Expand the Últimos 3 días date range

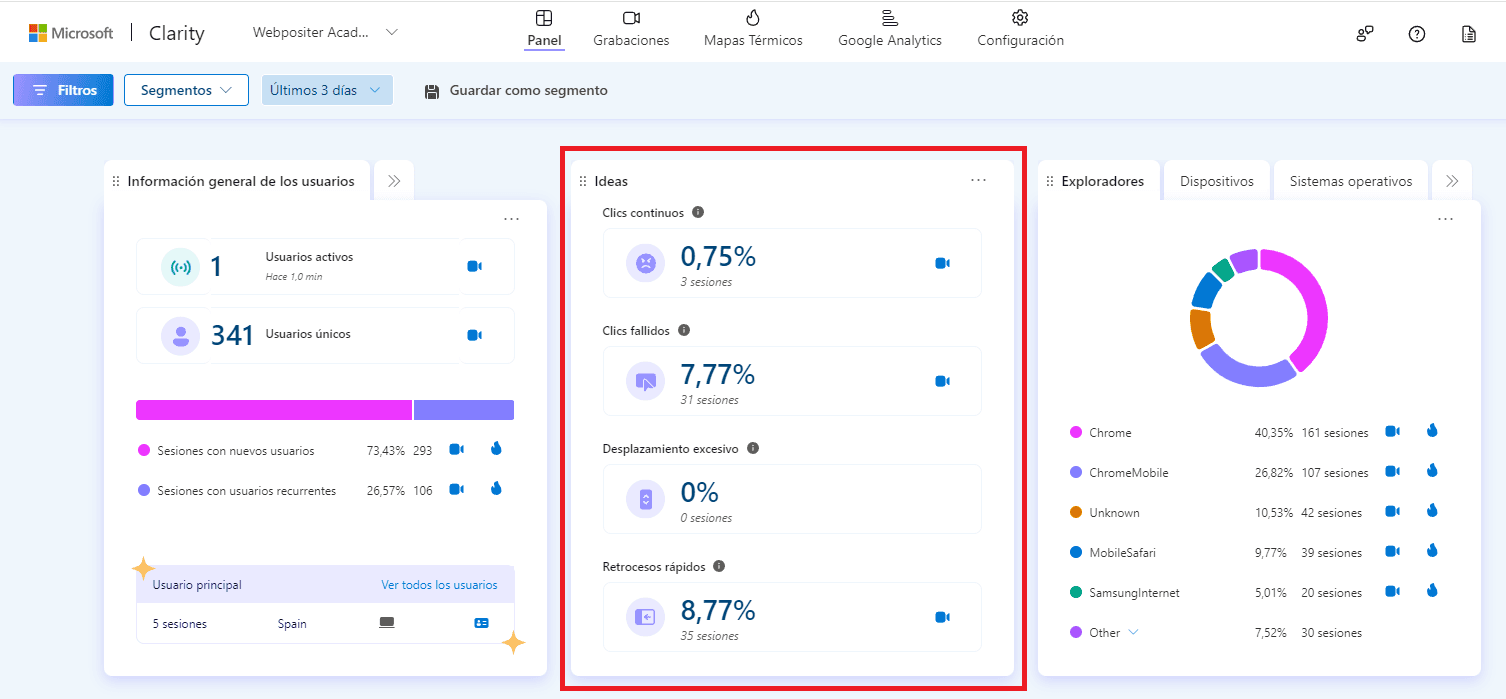[326, 90]
